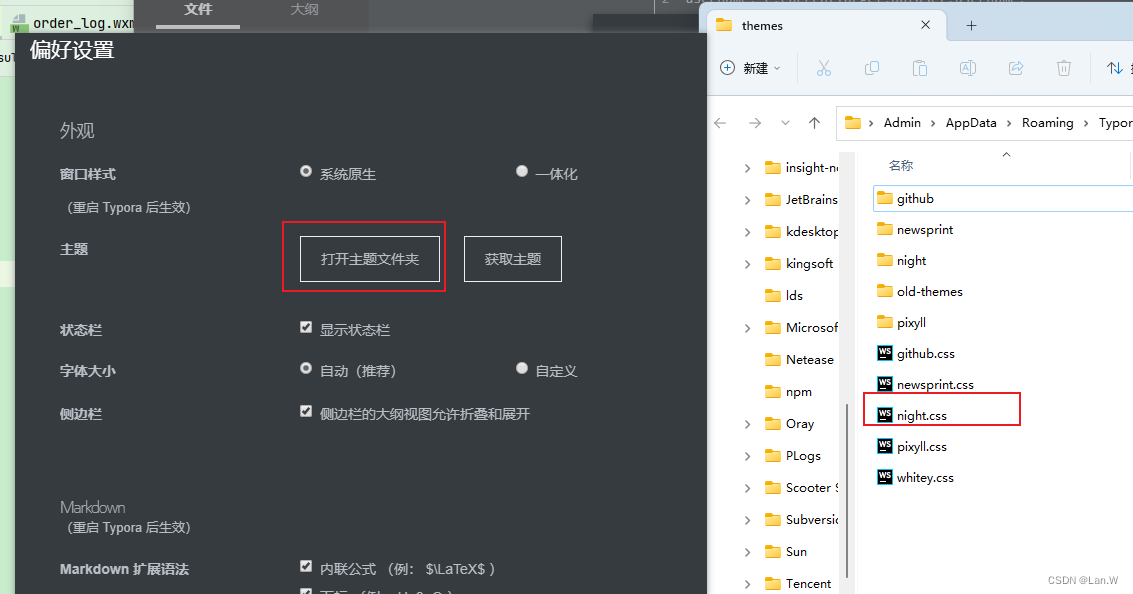1133x594 pixels.
Task: Switch to 大纲 tab in sidebar
Action: point(304,9)
